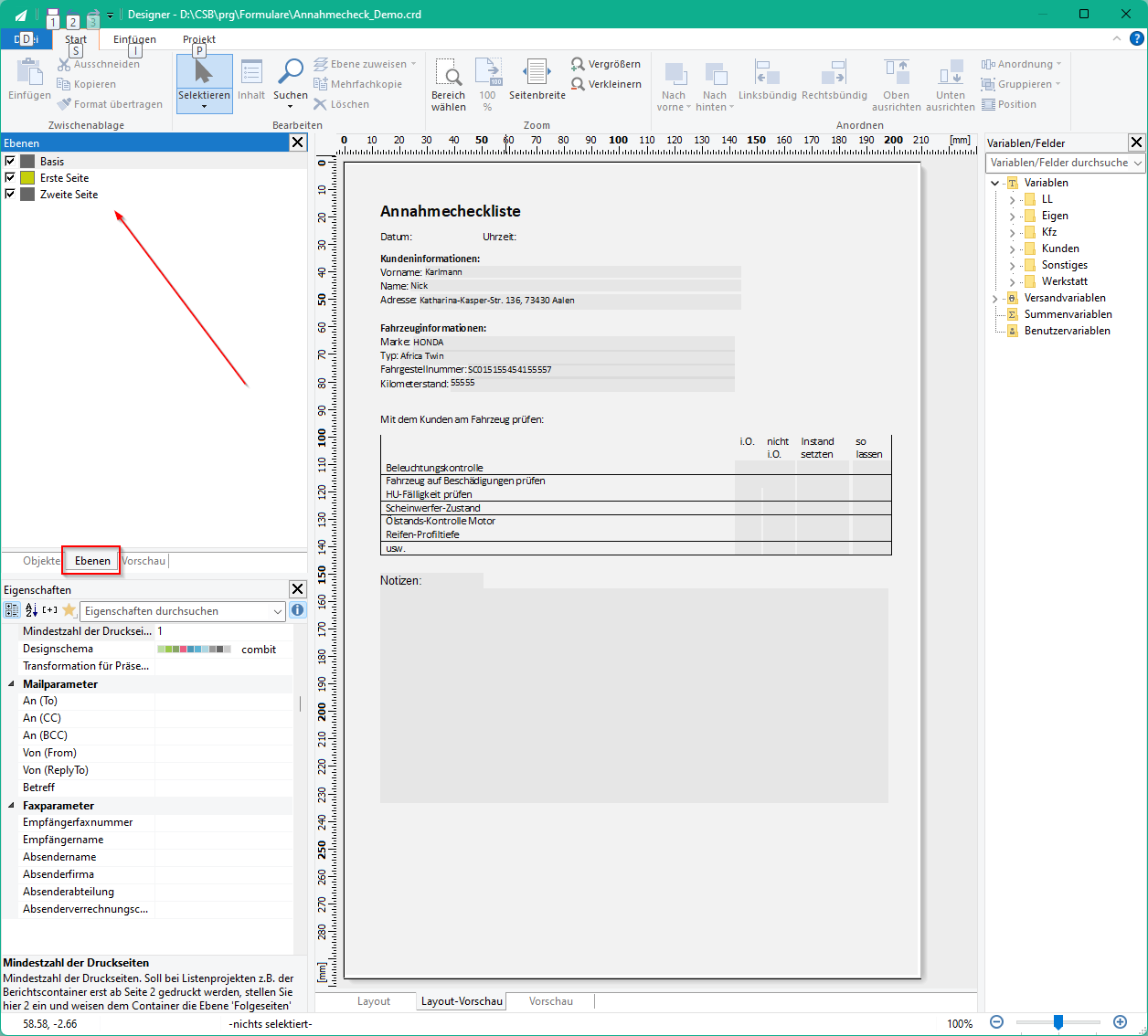Open help via the blue question mark
The height and width of the screenshot is (1036, 1148).
coord(1136,38)
